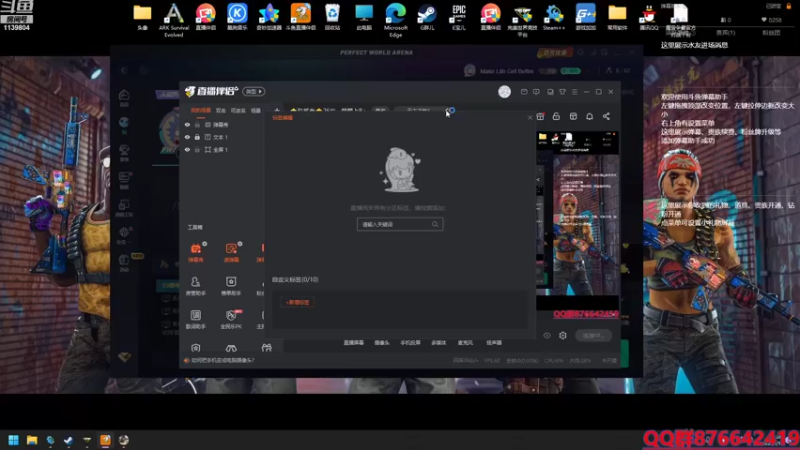The width and height of the screenshot is (800, 450).
Task: Click the start streaming button below preview
Action: (593, 336)
